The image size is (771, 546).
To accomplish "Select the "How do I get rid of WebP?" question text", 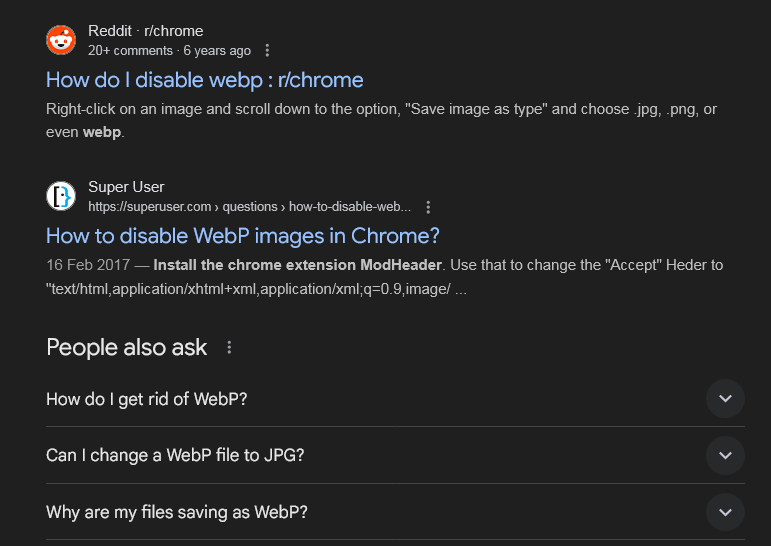I will pos(147,398).
